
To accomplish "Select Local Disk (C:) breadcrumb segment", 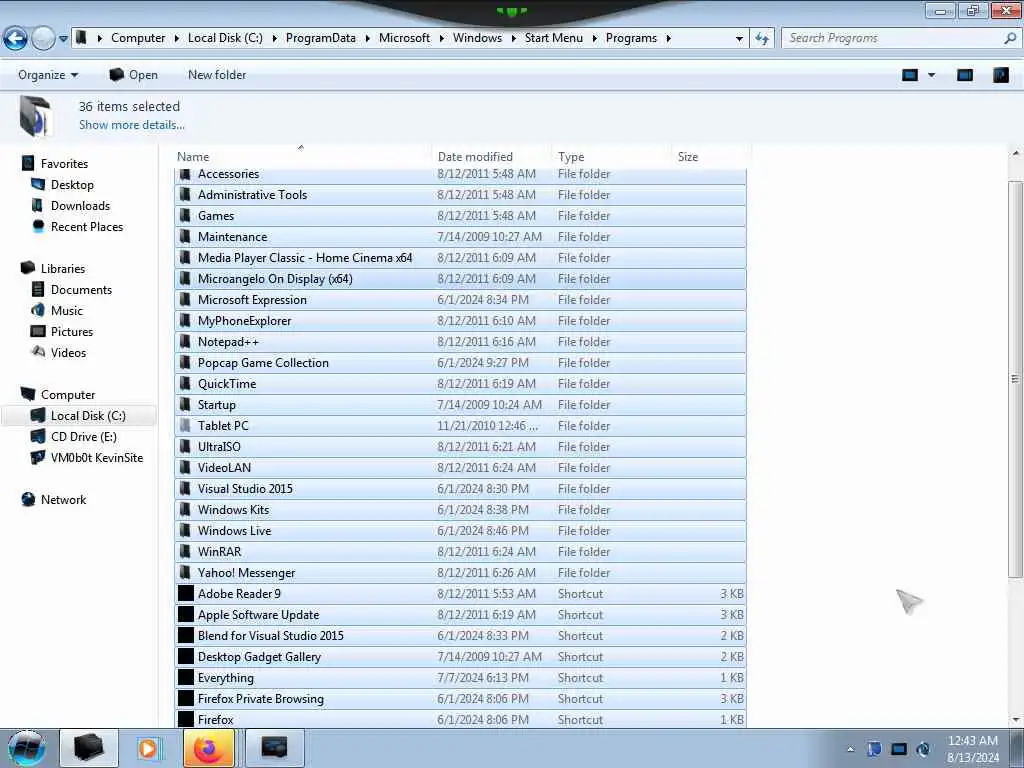I will [225, 39].
